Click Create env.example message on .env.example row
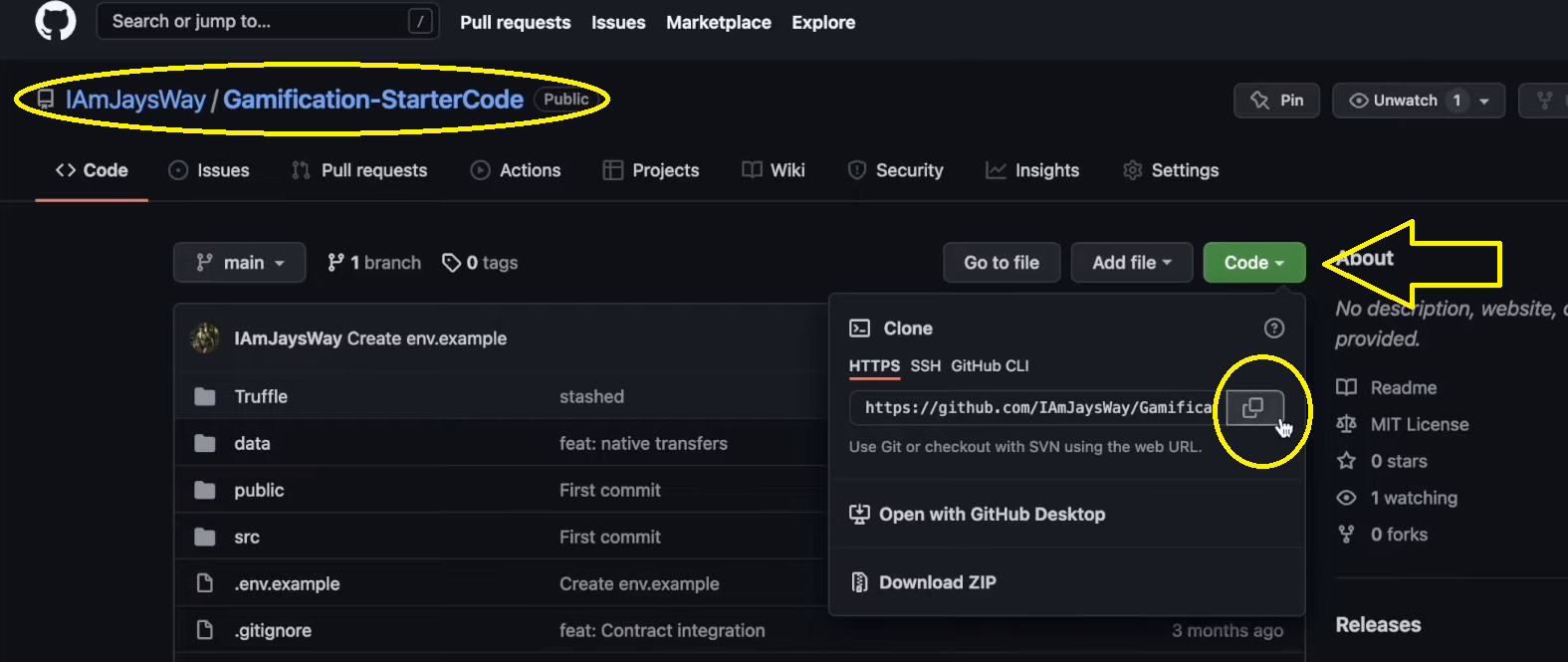This screenshot has width=1568, height=662. (639, 583)
